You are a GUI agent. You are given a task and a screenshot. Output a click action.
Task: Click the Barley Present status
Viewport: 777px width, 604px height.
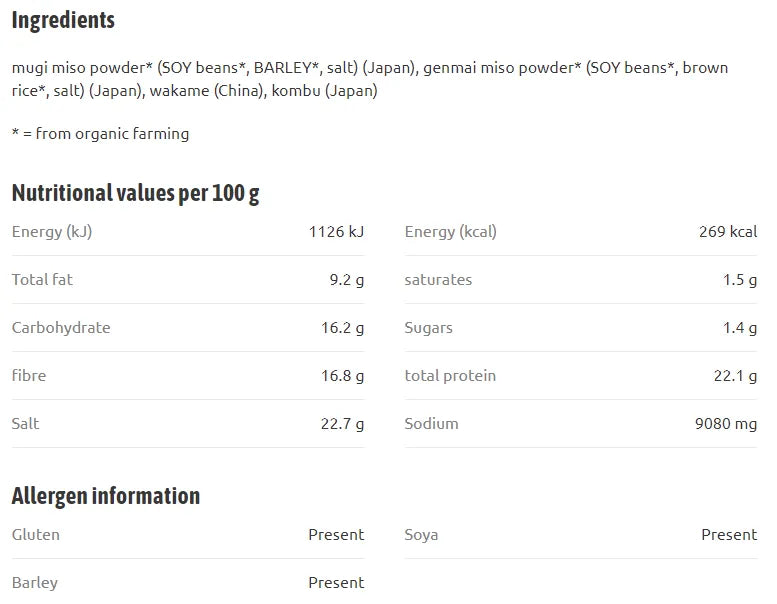point(336,583)
